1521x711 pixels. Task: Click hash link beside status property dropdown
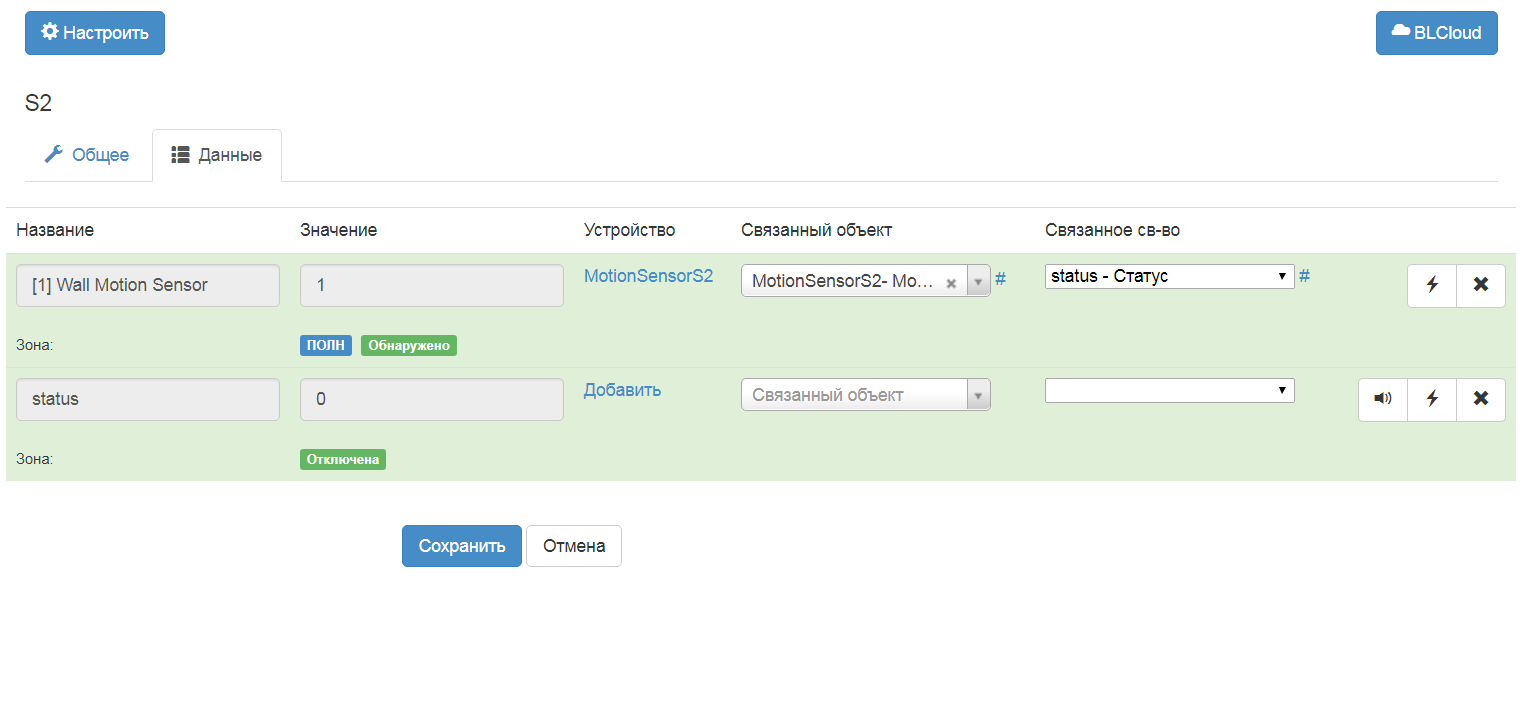[x=1304, y=276]
